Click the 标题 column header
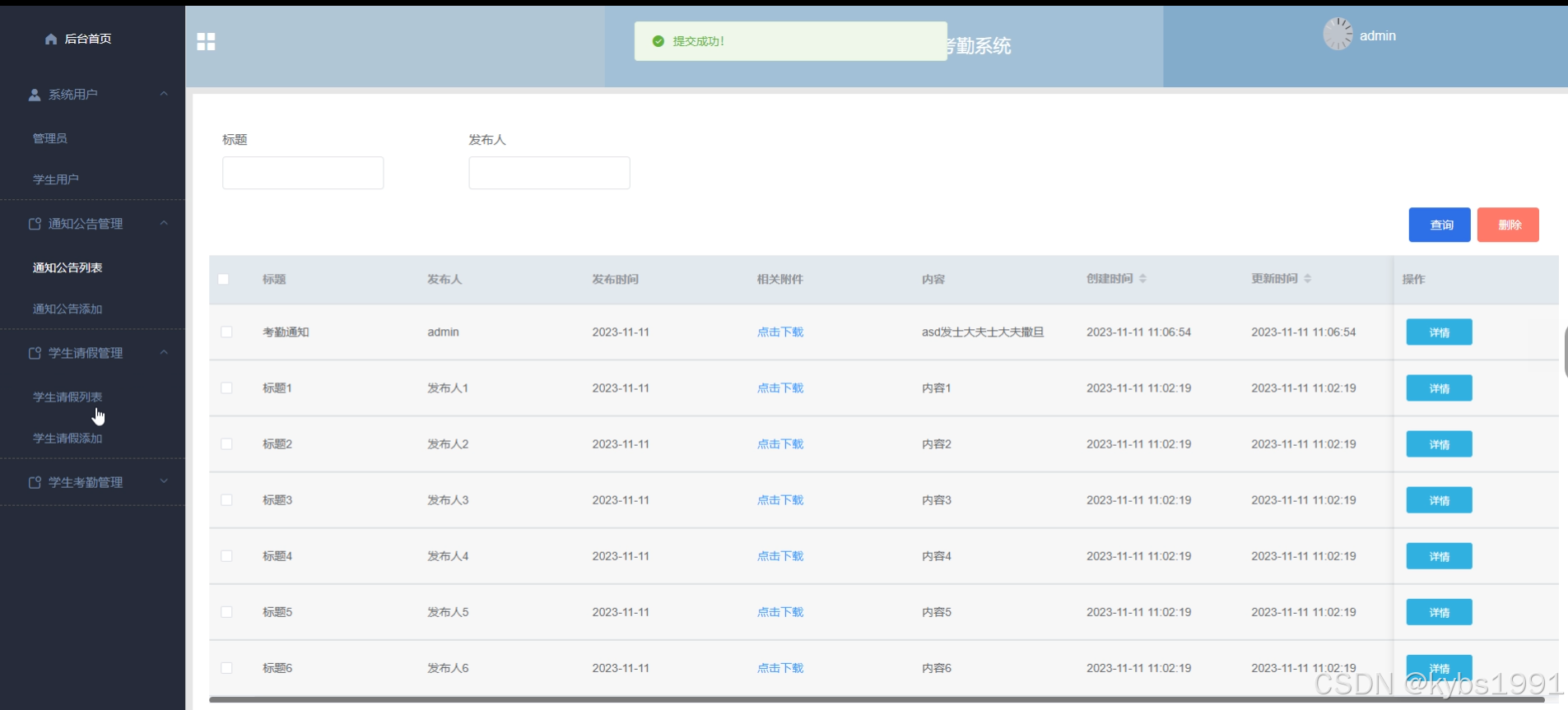Viewport: 1568px width, 710px height. [x=274, y=280]
